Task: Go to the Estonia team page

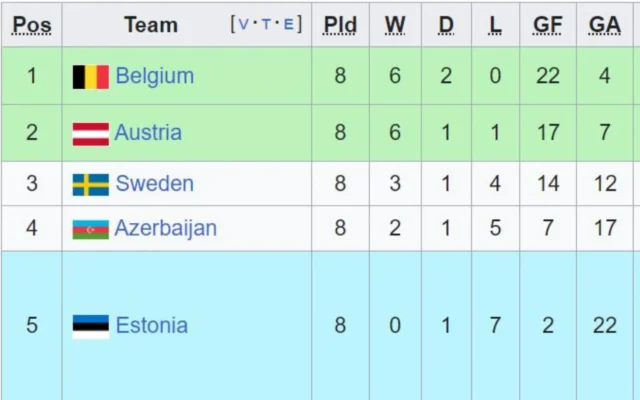Action: pos(151,325)
